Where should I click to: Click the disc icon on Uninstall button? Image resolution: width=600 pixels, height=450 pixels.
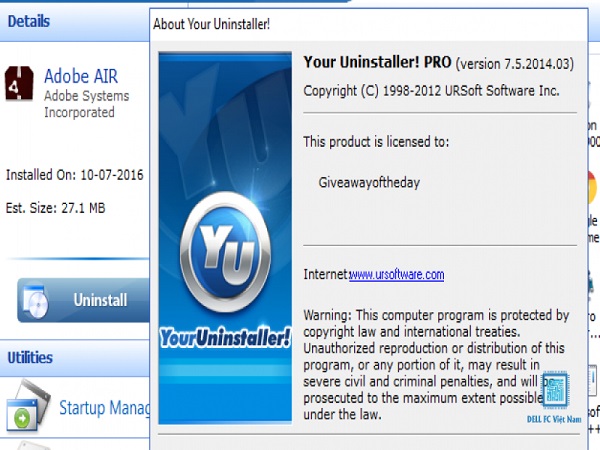tap(36, 302)
